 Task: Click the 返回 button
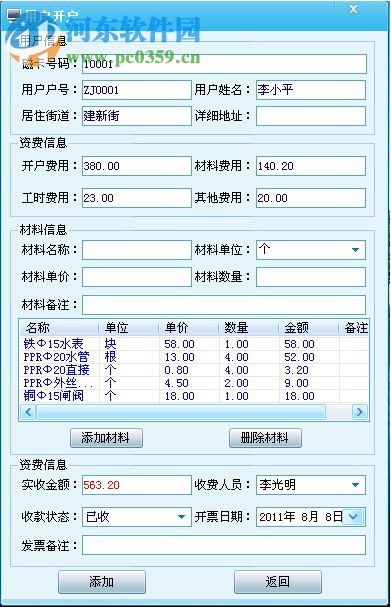pyautogui.click(x=278, y=581)
